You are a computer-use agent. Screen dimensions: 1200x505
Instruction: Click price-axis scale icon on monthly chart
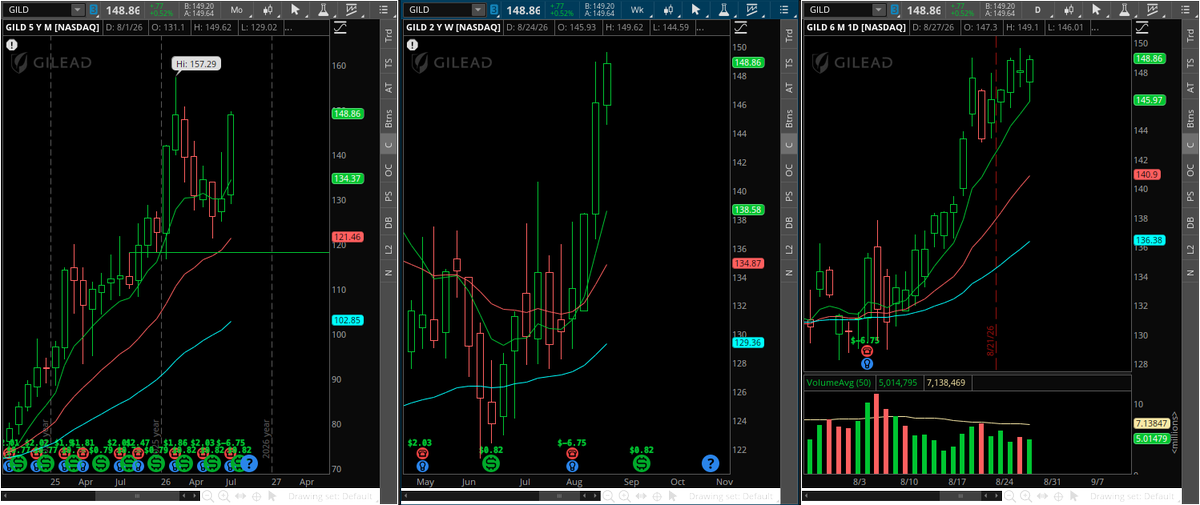(340, 27)
